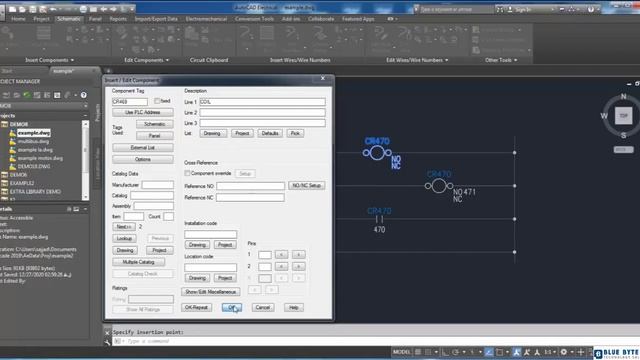The height and width of the screenshot is (360, 640).
Task: Click the Cancel button in the dialog
Action: coord(262,307)
